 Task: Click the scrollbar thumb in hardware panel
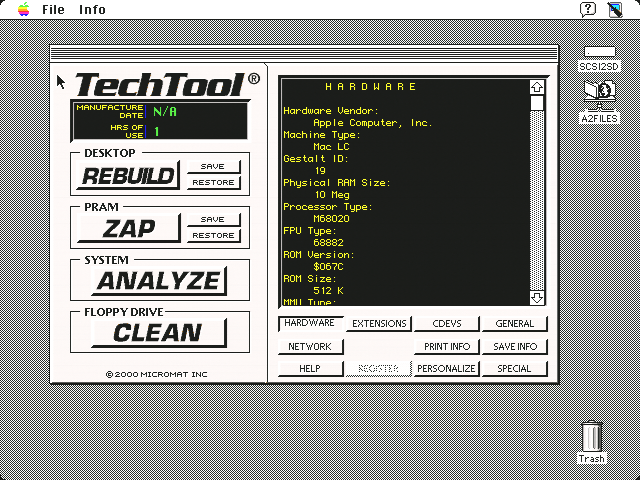[537, 103]
